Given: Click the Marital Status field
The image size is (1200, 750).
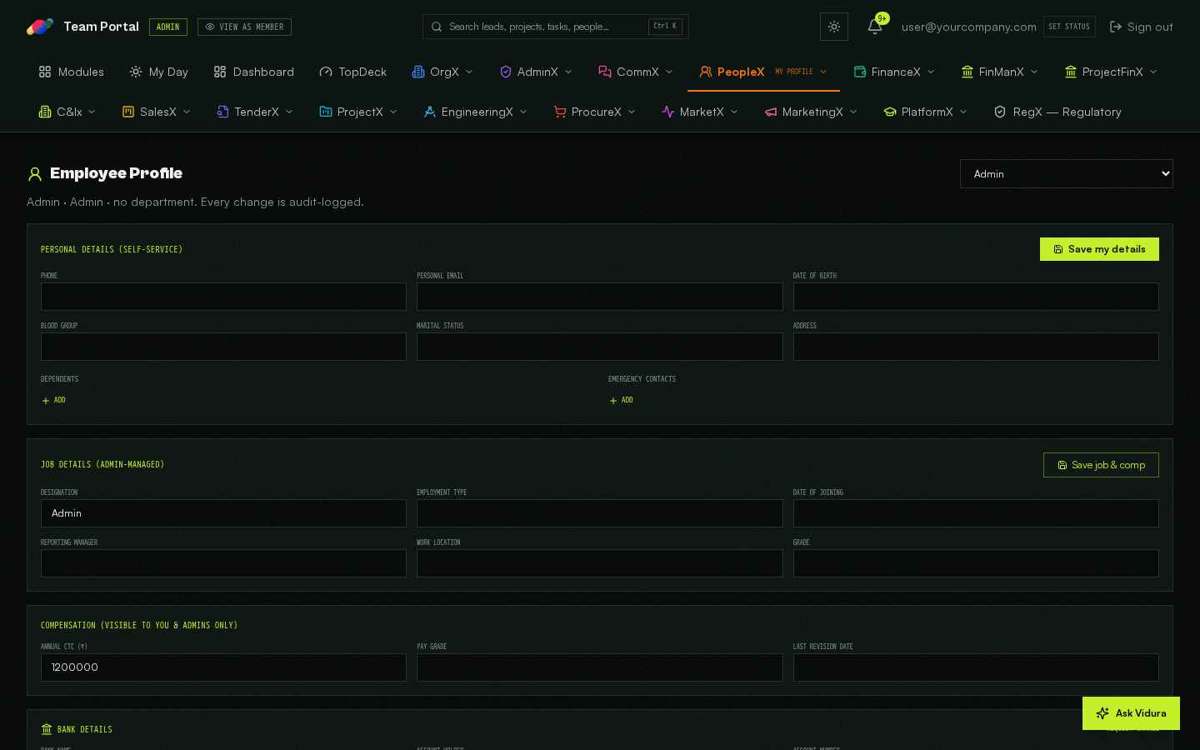Looking at the screenshot, I should [x=600, y=346].
